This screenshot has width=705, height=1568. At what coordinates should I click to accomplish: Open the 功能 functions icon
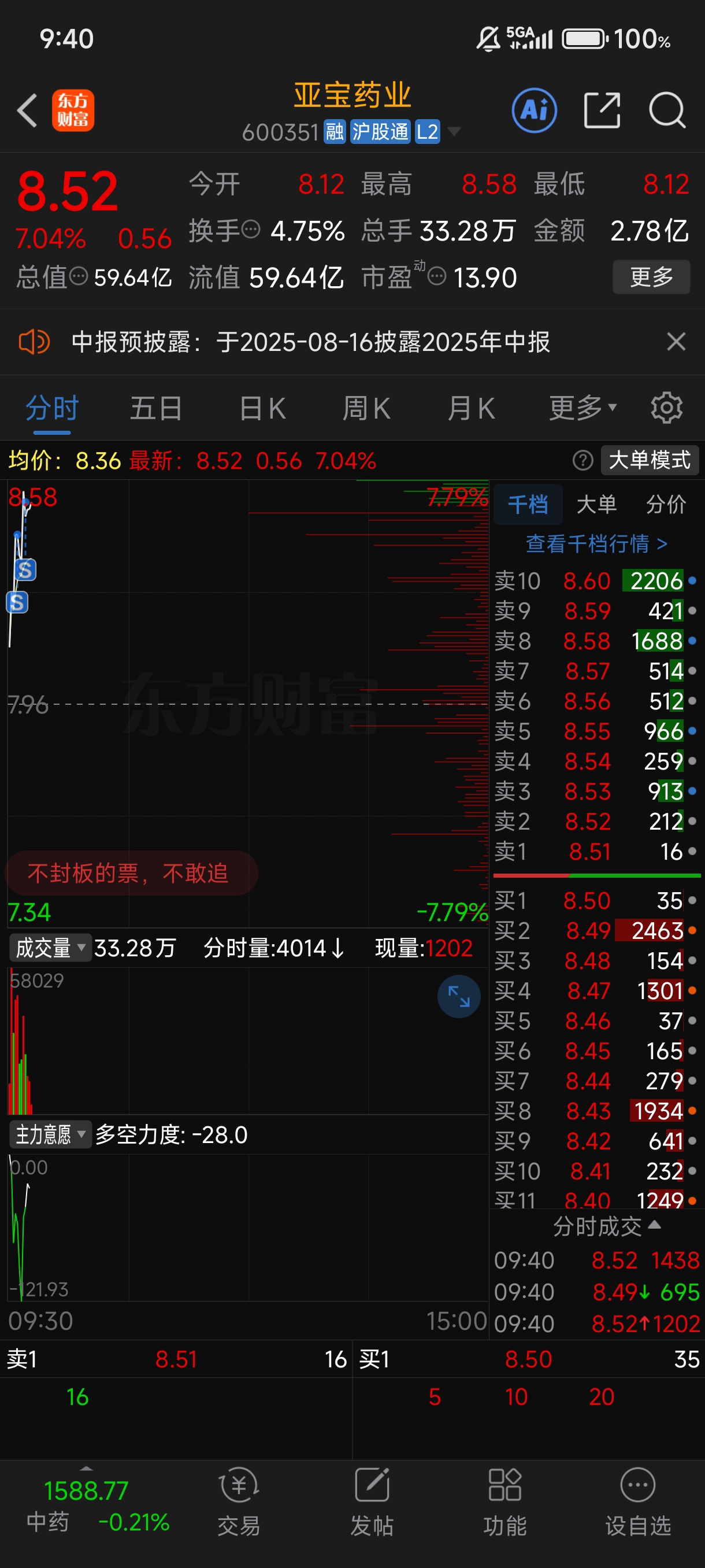coord(505,1501)
